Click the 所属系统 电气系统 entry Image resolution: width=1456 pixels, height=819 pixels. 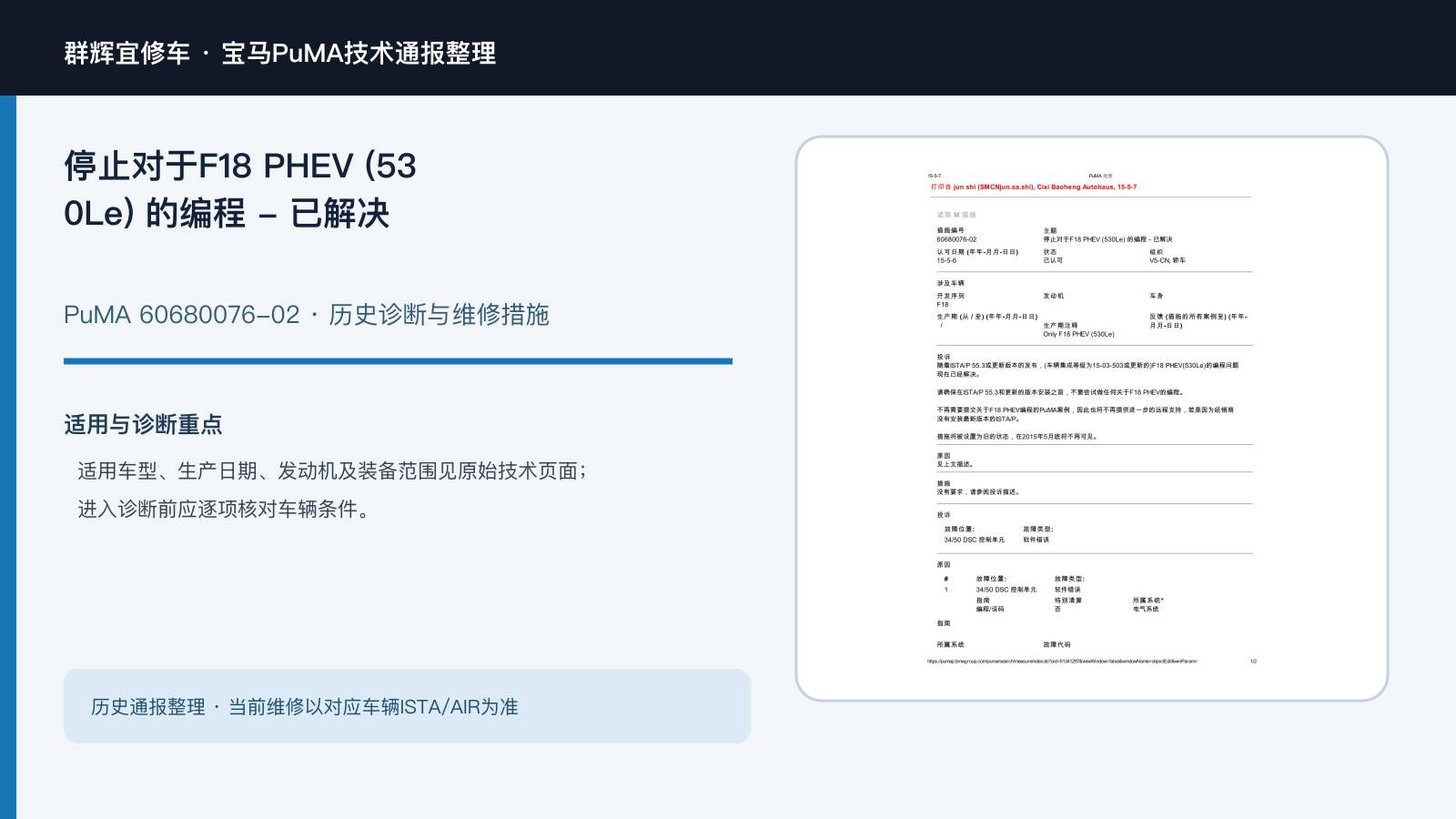(1148, 604)
